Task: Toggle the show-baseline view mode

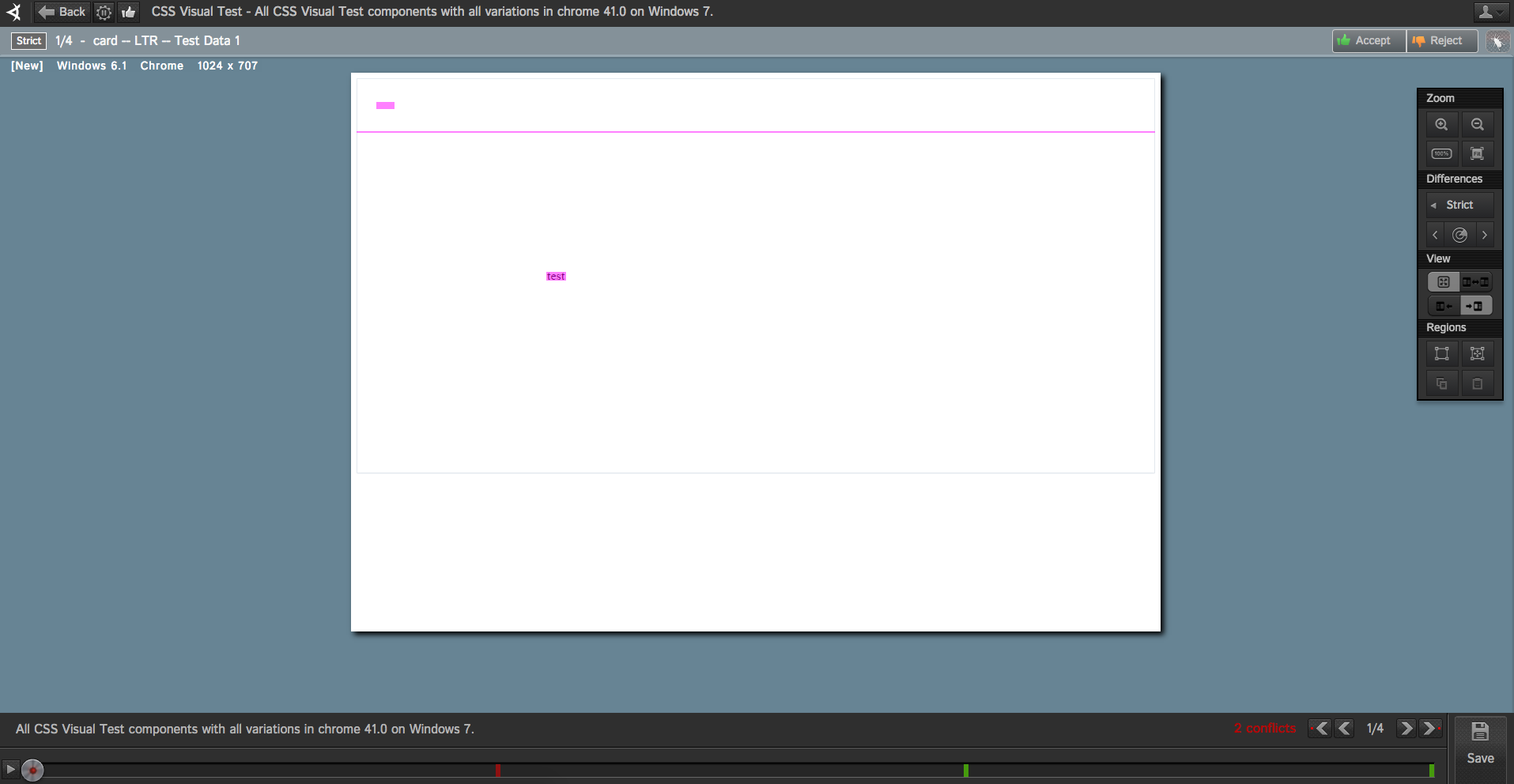Action: click(x=1444, y=306)
